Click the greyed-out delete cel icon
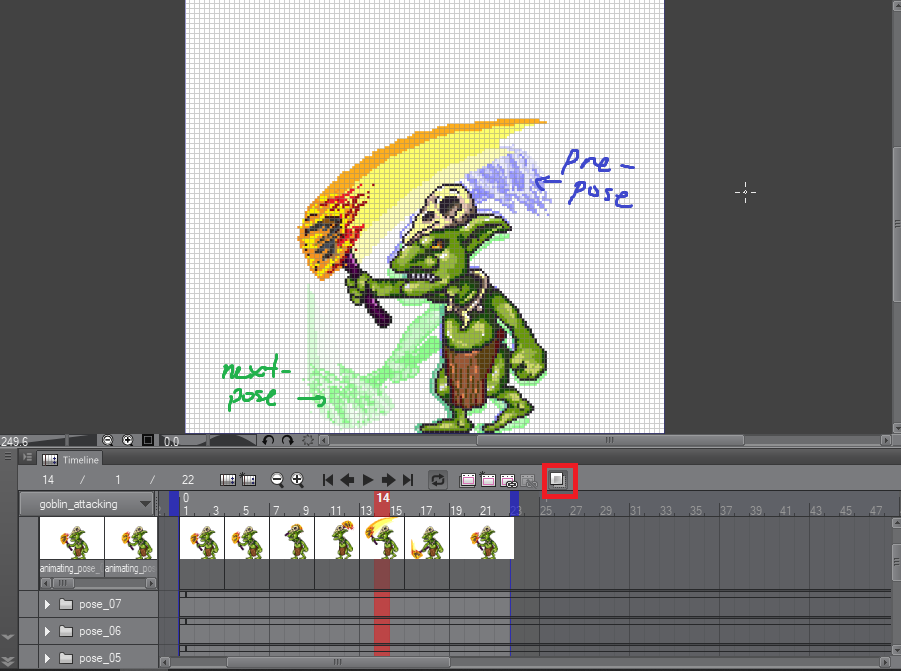 tap(529, 480)
